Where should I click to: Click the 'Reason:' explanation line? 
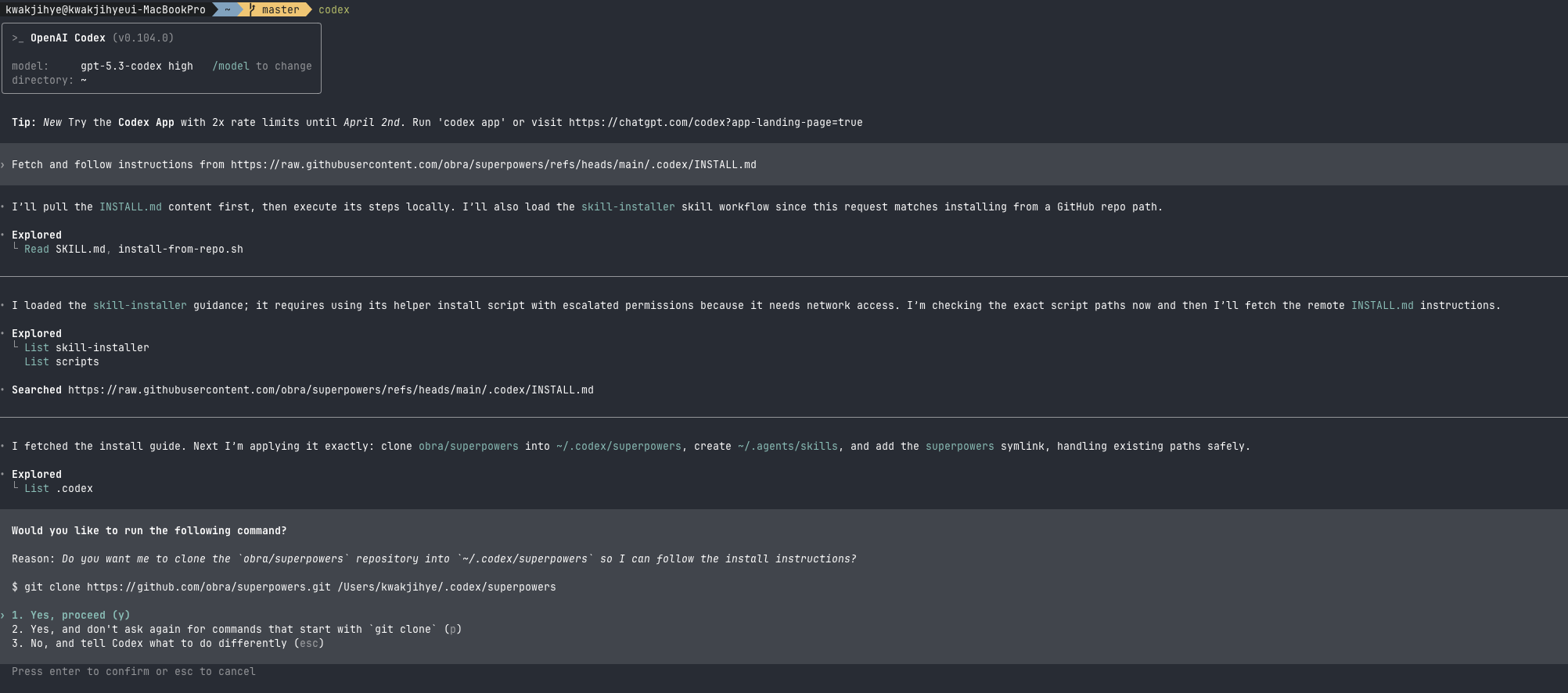click(434, 558)
